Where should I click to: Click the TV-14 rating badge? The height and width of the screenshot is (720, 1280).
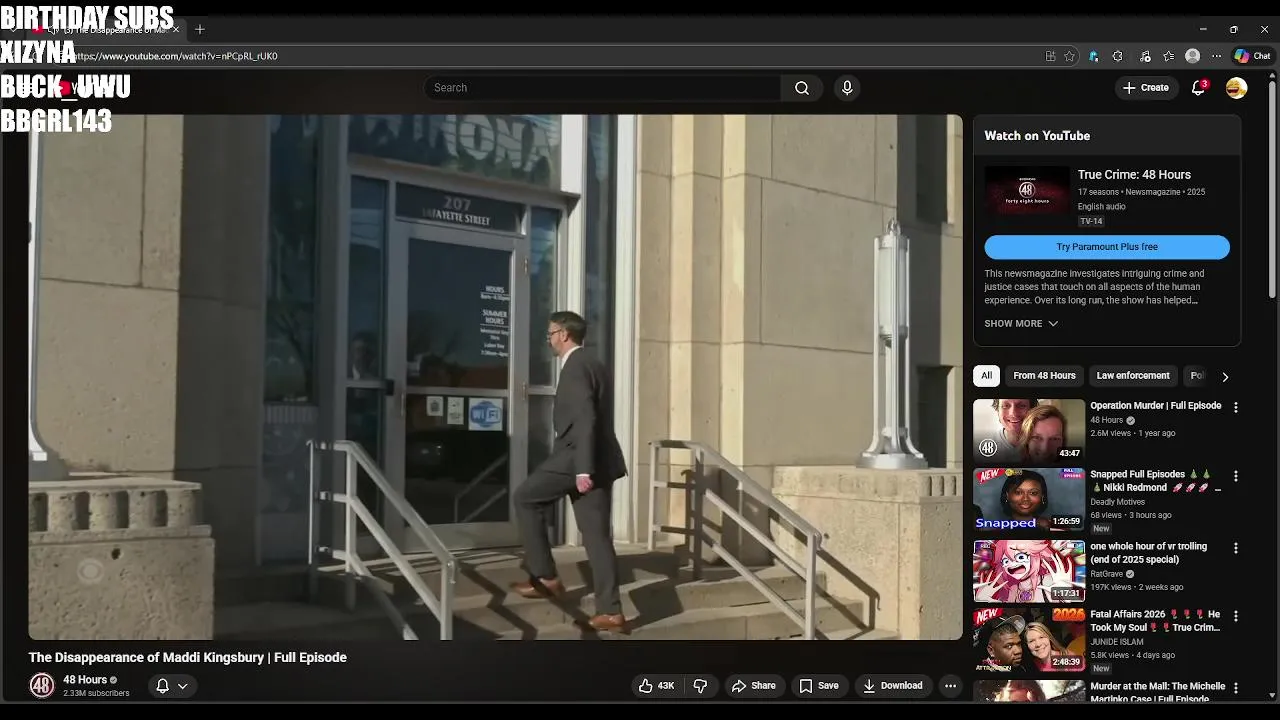tap(1091, 222)
